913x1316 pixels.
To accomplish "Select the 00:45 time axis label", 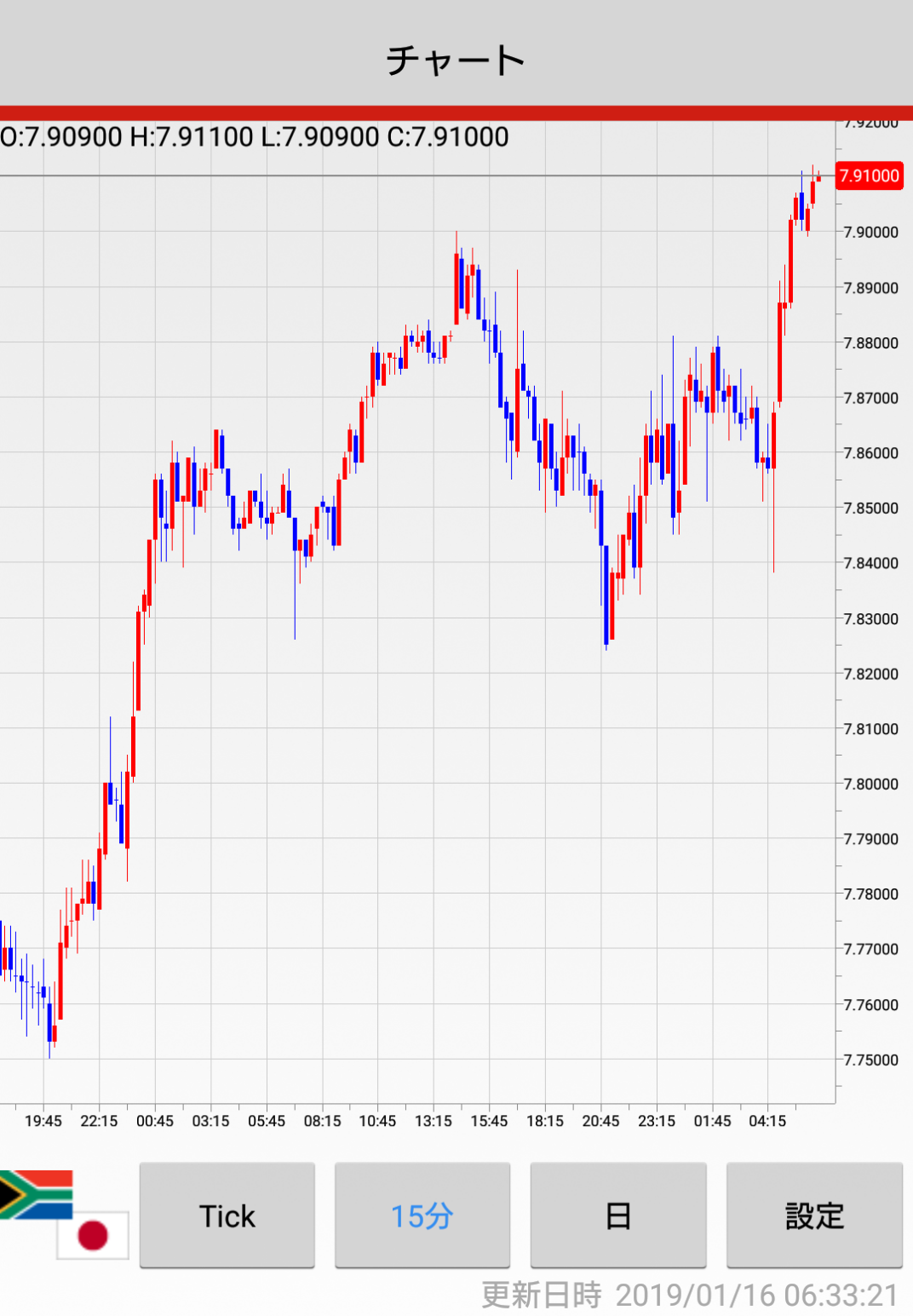I will 155,1121.
